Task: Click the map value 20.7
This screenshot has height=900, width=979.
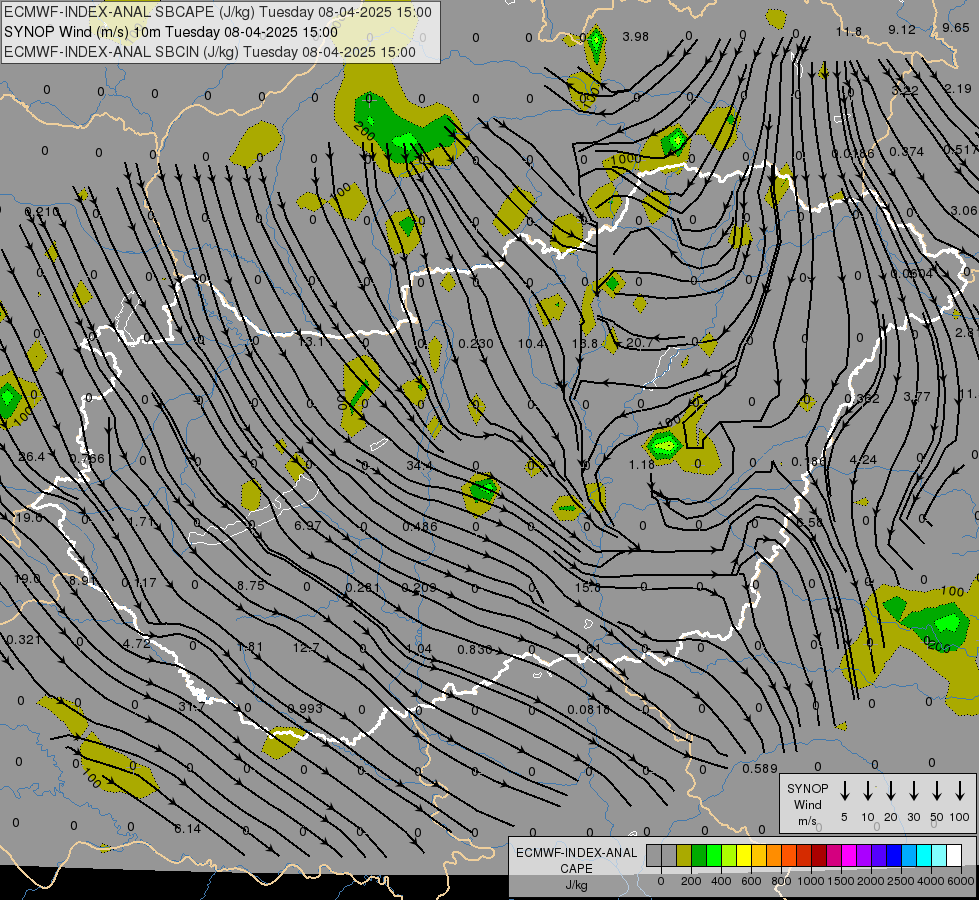Action: tap(639, 342)
